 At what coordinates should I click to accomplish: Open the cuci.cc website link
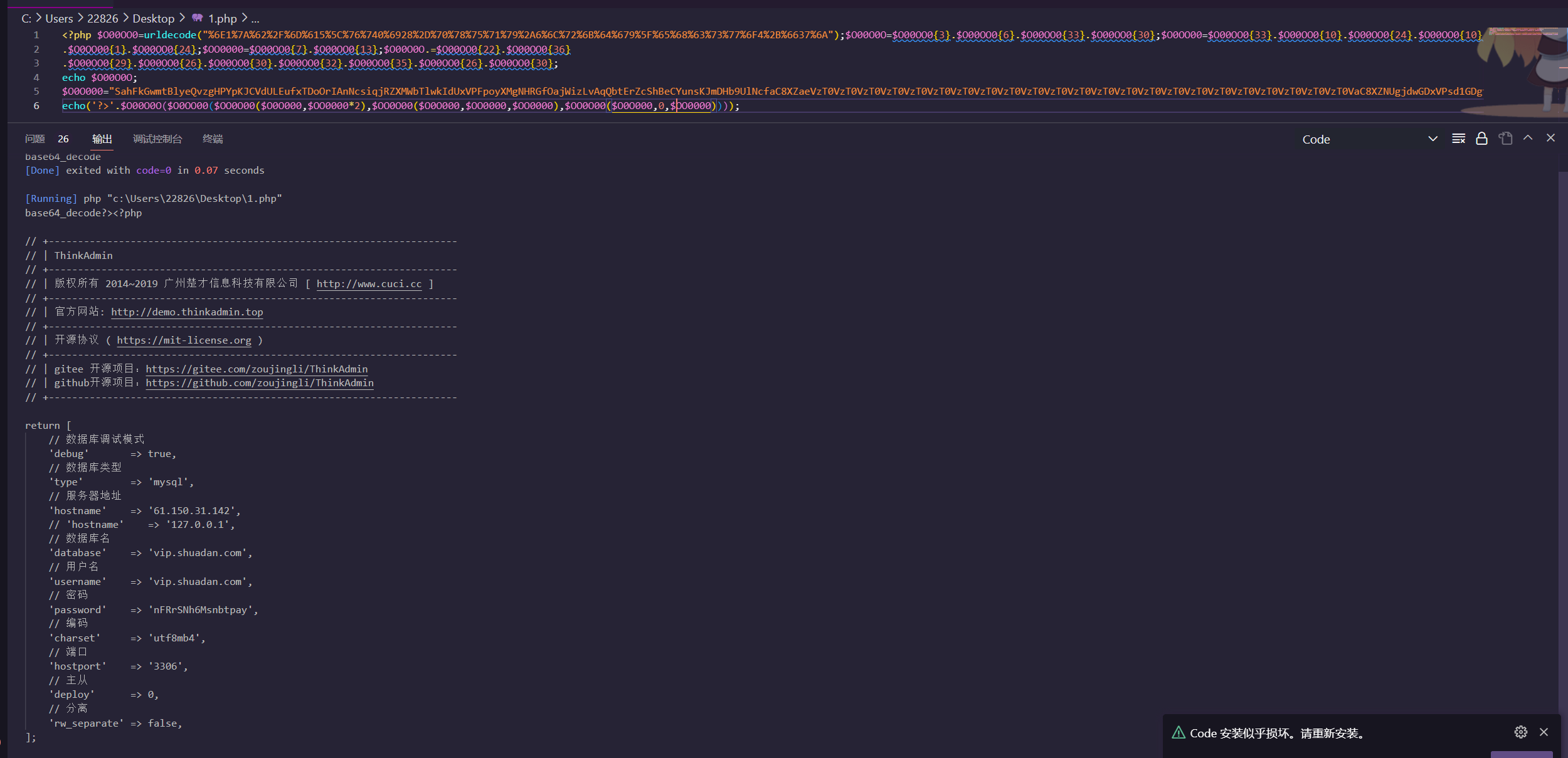point(369,284)
